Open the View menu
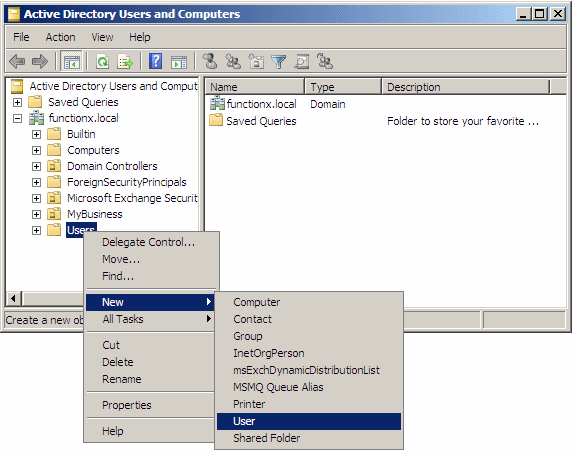573x453 pixels. [102, 37]
